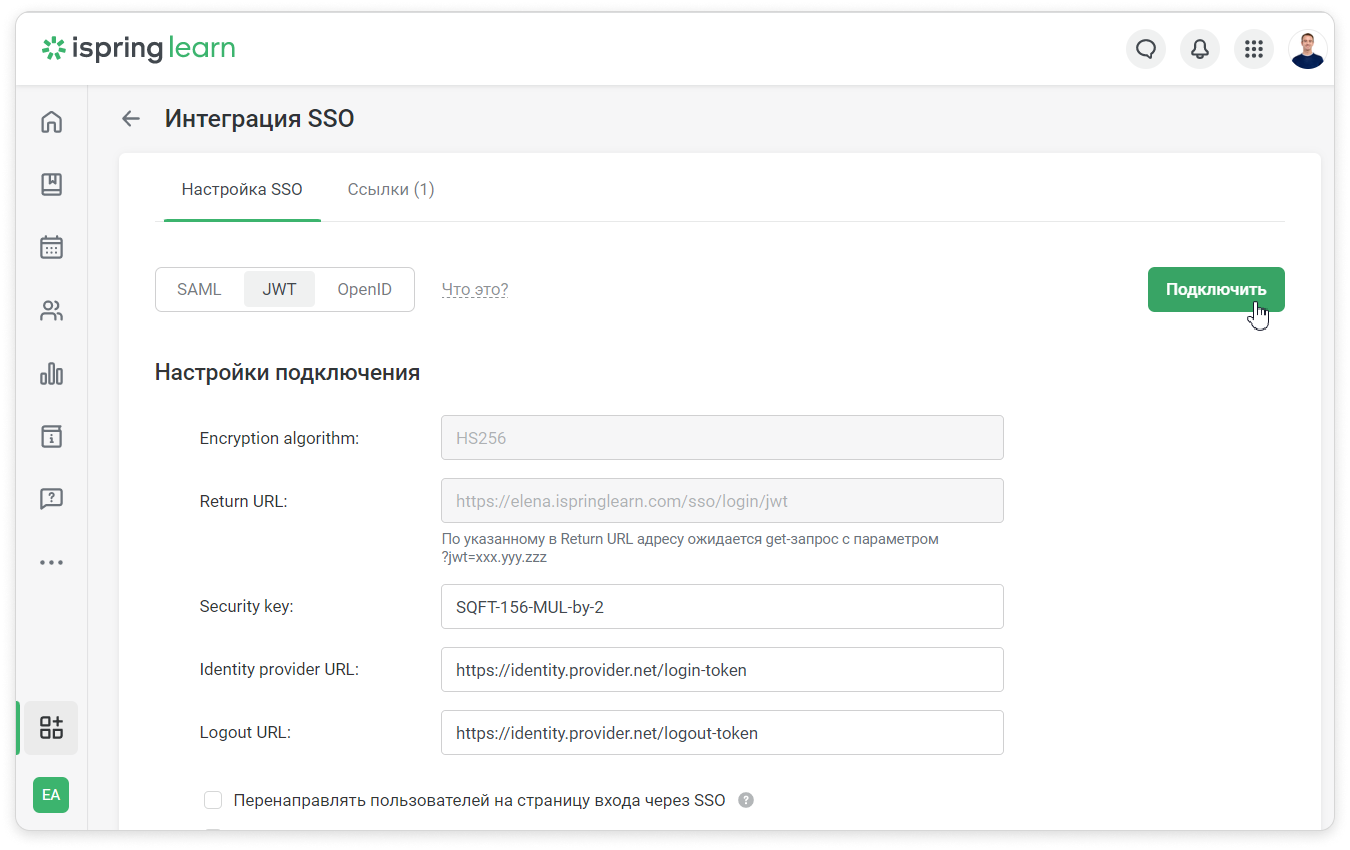Viewport: 1350px width, 850px height.
Task: Show more sidebar items via ellipsis
Action: [51, 563]
